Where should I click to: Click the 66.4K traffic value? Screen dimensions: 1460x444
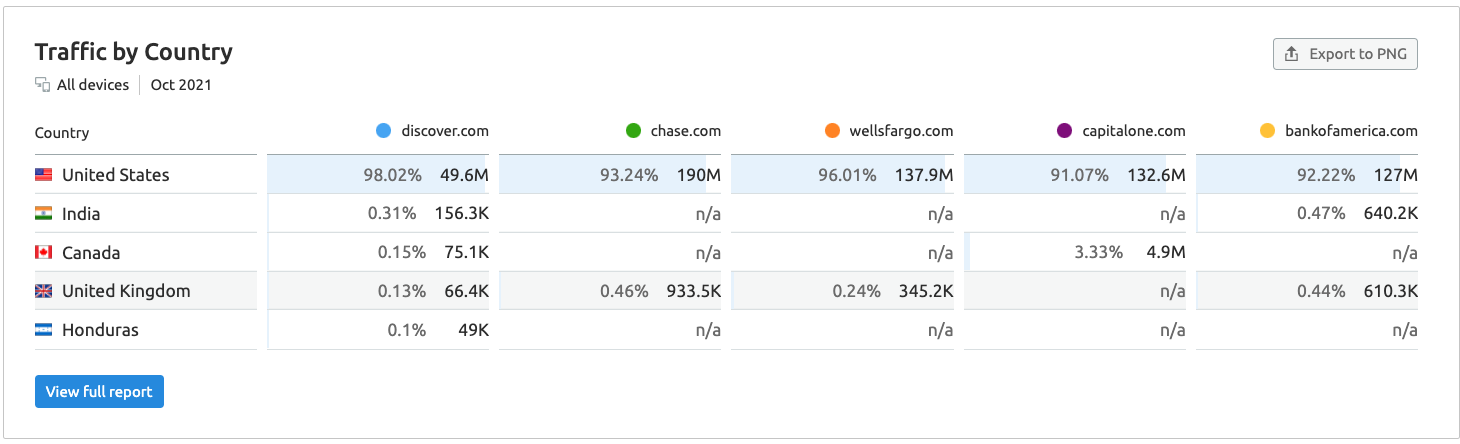click(x=467, y=292)
